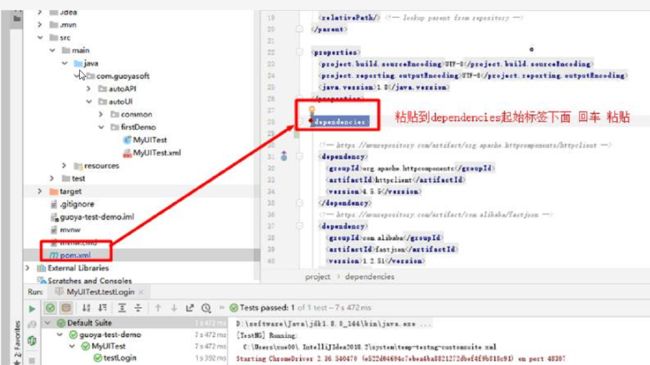Sort test results by duration
Image resolution: width=650 pixels, height=365 pixels.
click(102, 308)
